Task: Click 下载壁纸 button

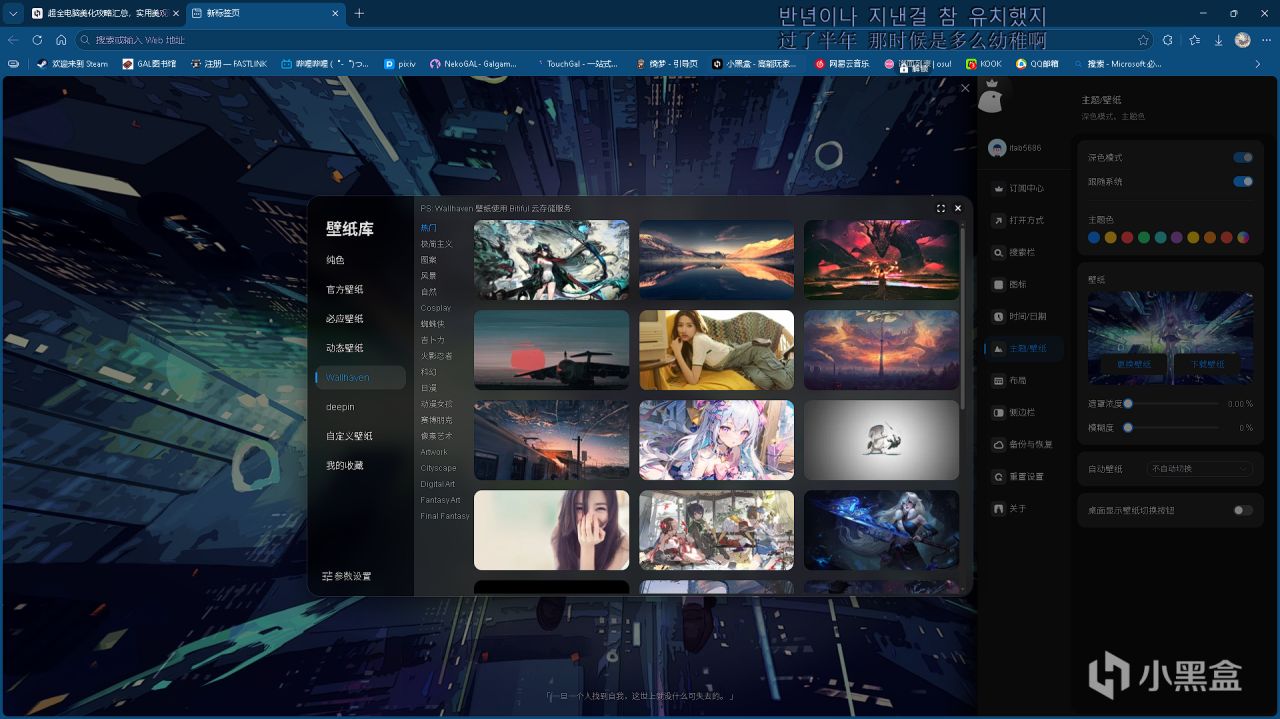Action: (x=1207, y=365)
